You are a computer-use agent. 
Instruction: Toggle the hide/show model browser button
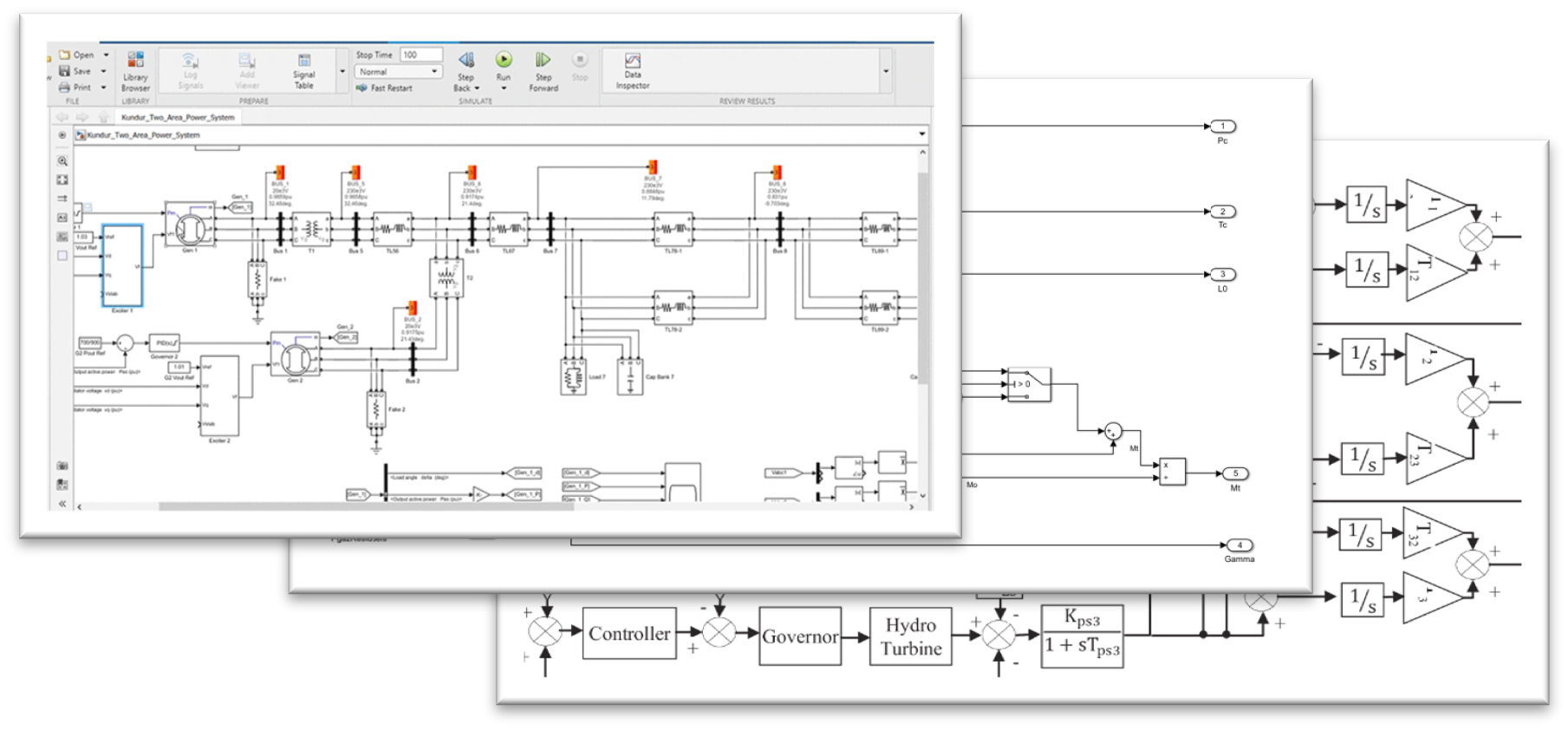62,135
